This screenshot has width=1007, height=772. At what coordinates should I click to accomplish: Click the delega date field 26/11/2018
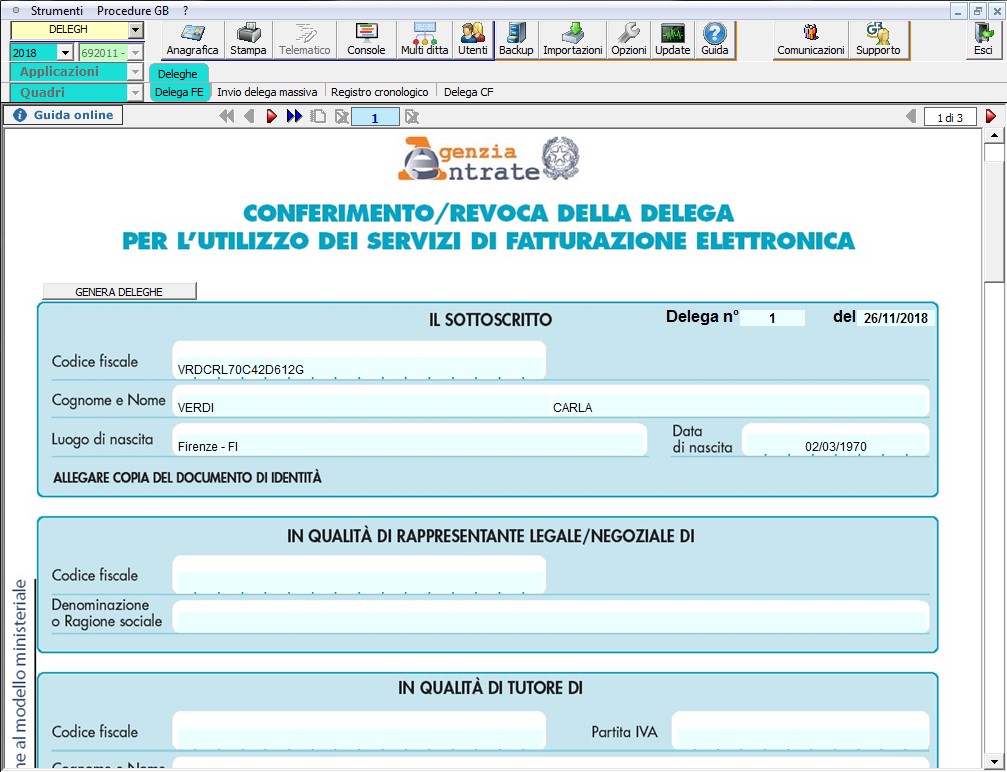tap(895, 318)
